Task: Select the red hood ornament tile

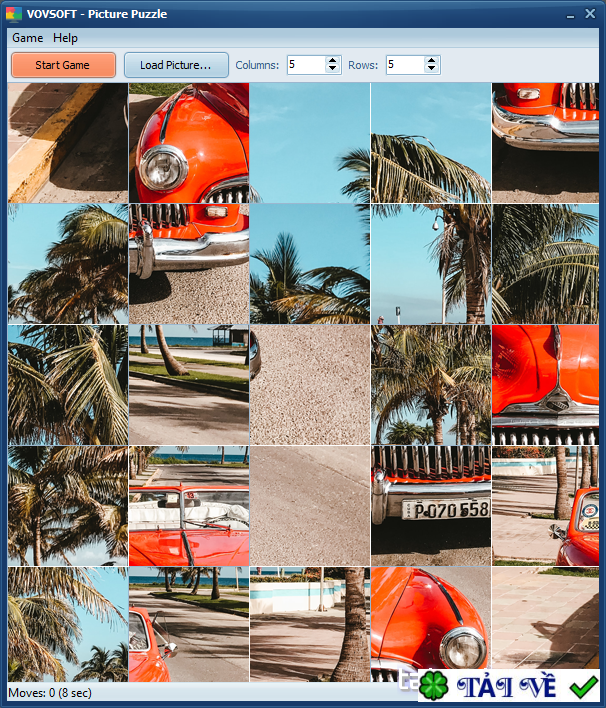Action: pos(545,385)
